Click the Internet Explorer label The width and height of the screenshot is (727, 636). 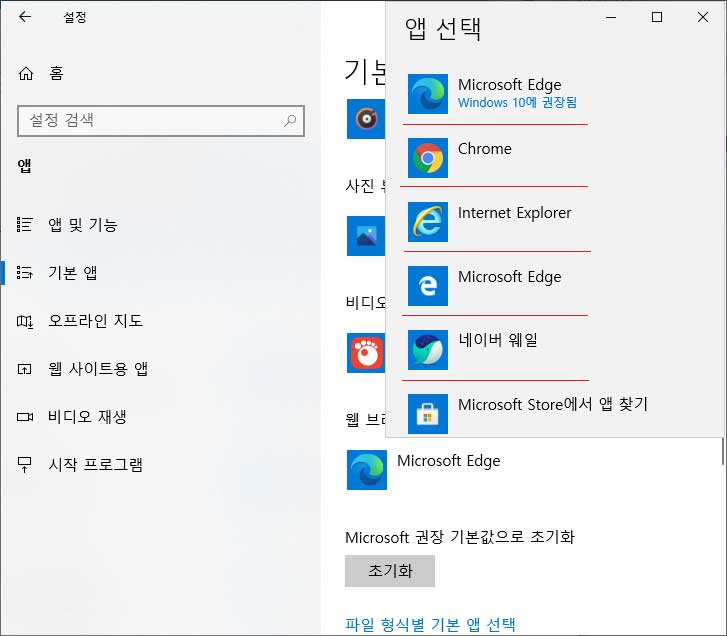click(x=515, y=213)
